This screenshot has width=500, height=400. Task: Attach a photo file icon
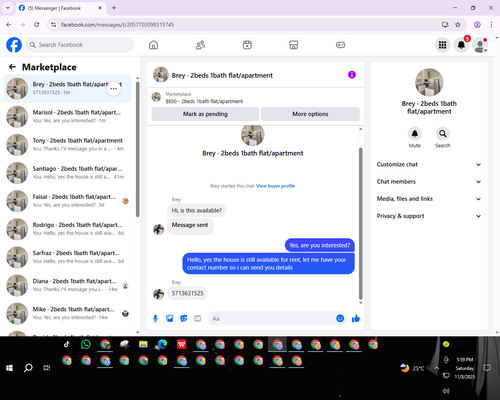coord(170,319)
